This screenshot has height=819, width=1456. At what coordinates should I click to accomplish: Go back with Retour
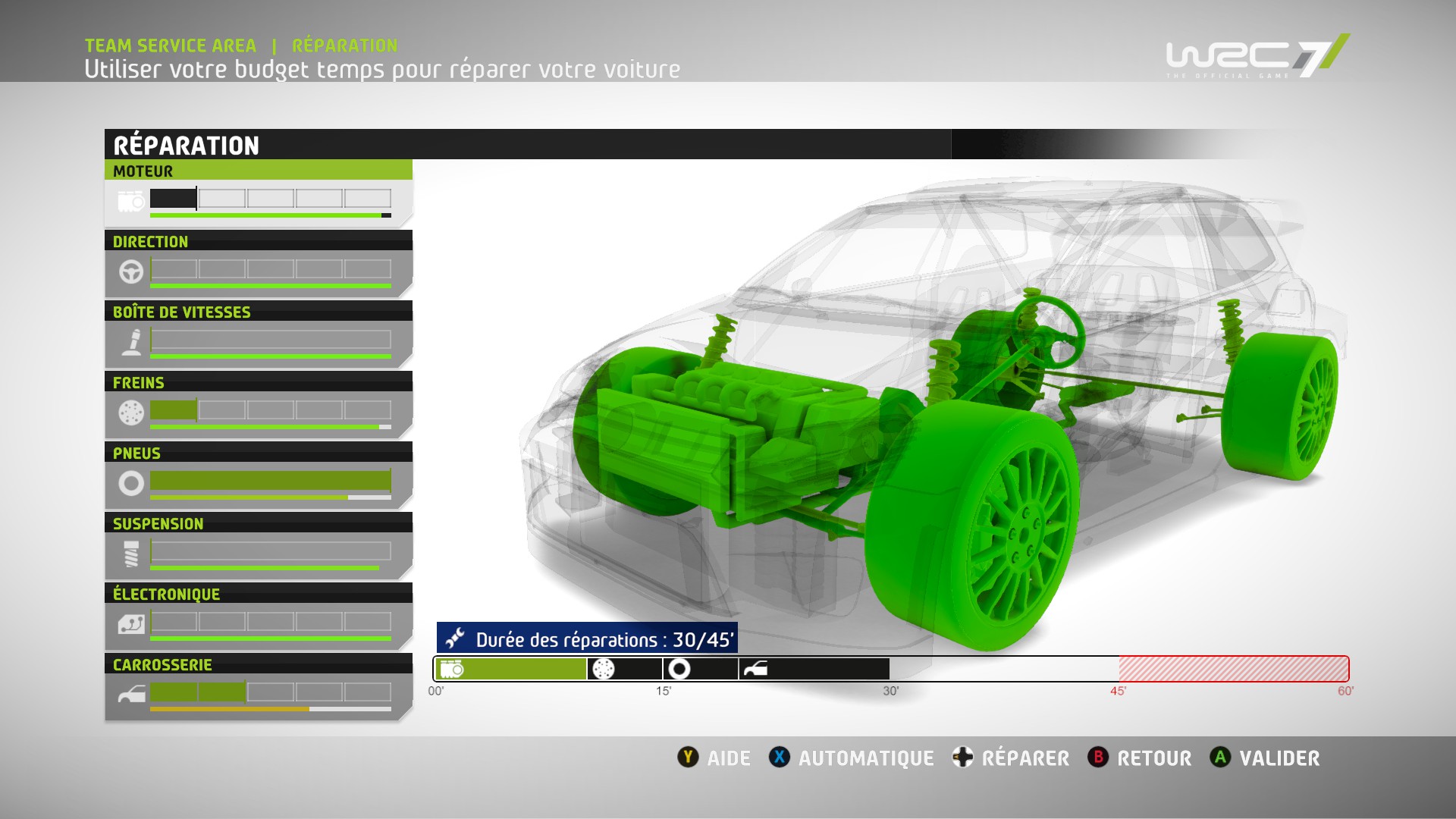(x=1154, y=758)
